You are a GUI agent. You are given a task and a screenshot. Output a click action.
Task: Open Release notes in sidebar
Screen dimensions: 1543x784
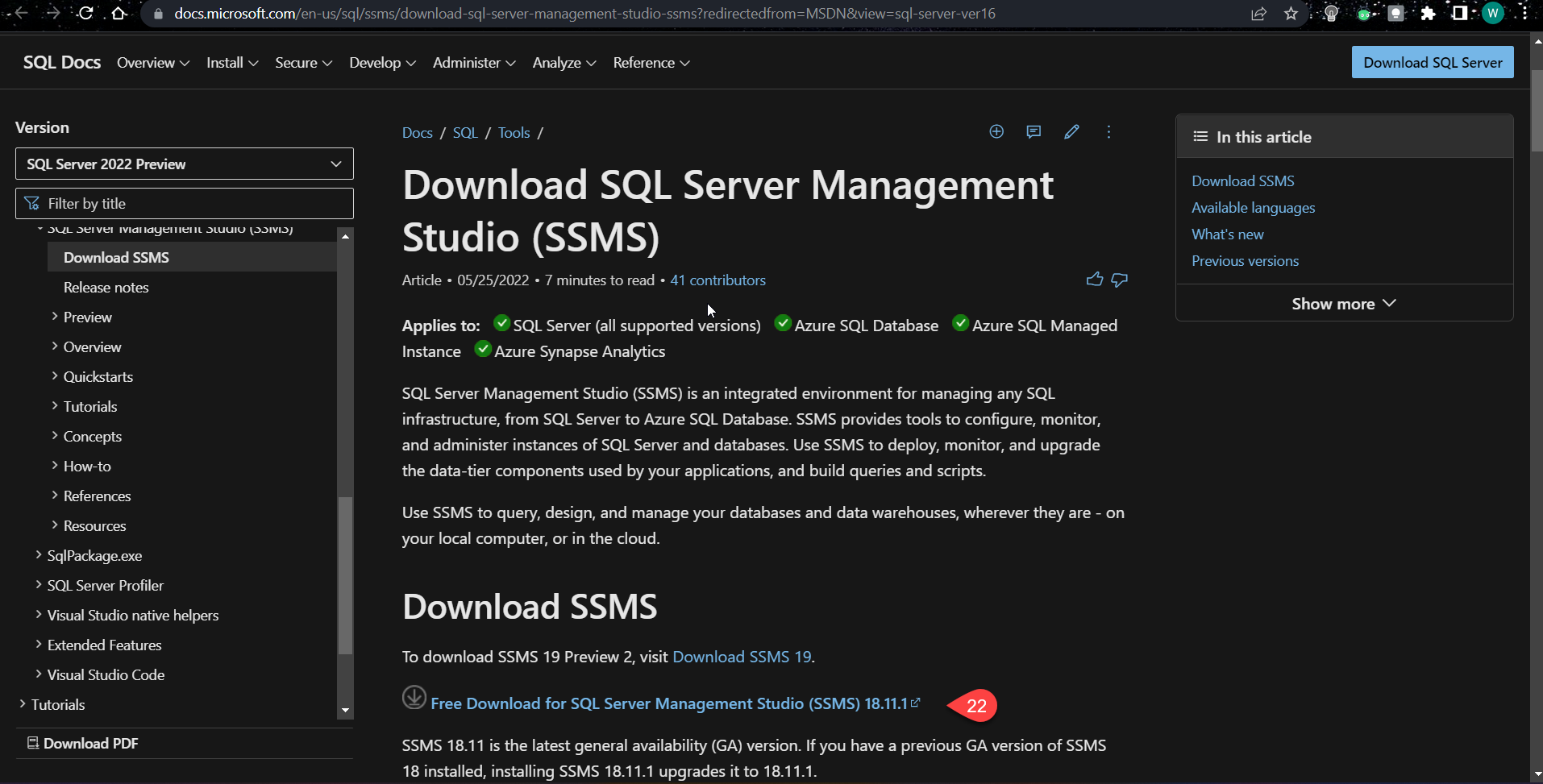click(106, 287)
